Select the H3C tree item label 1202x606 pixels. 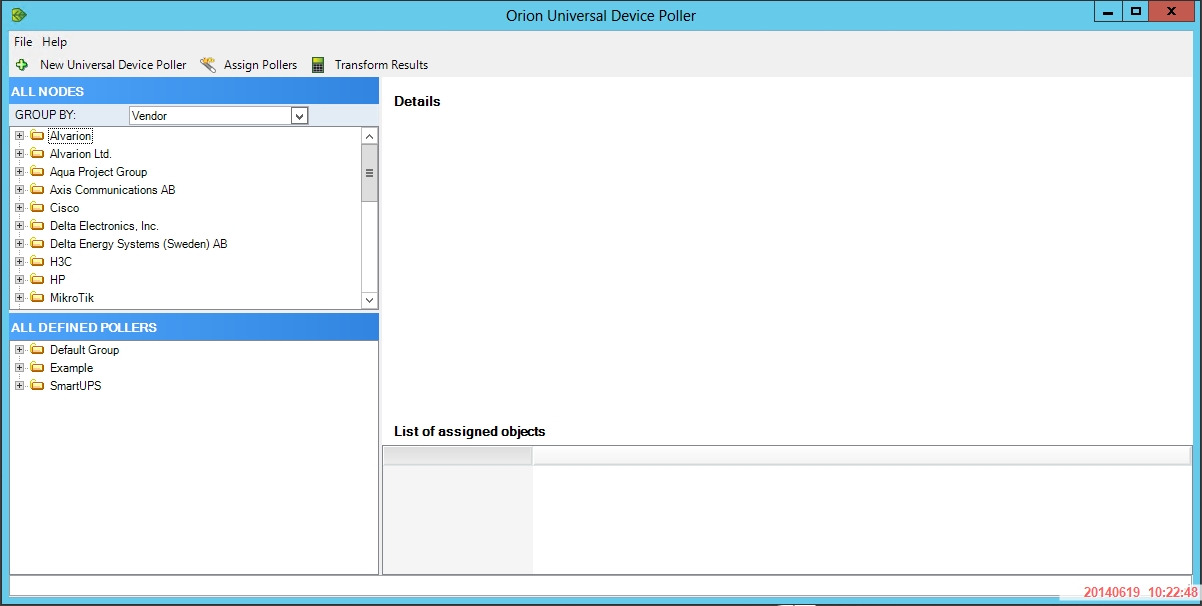click(x=60, y=262)
